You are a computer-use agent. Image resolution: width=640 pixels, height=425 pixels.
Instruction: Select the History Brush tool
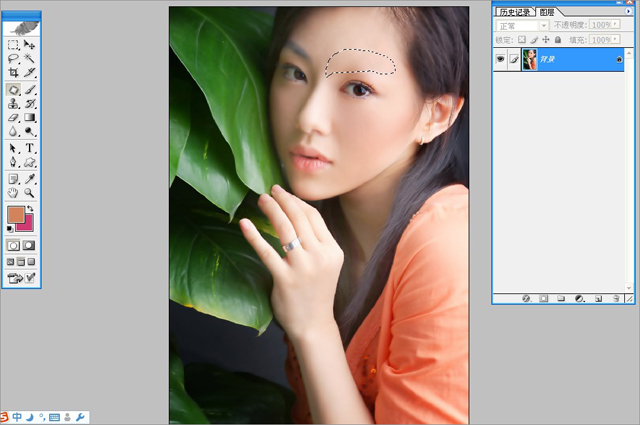[x=29, y=104]
